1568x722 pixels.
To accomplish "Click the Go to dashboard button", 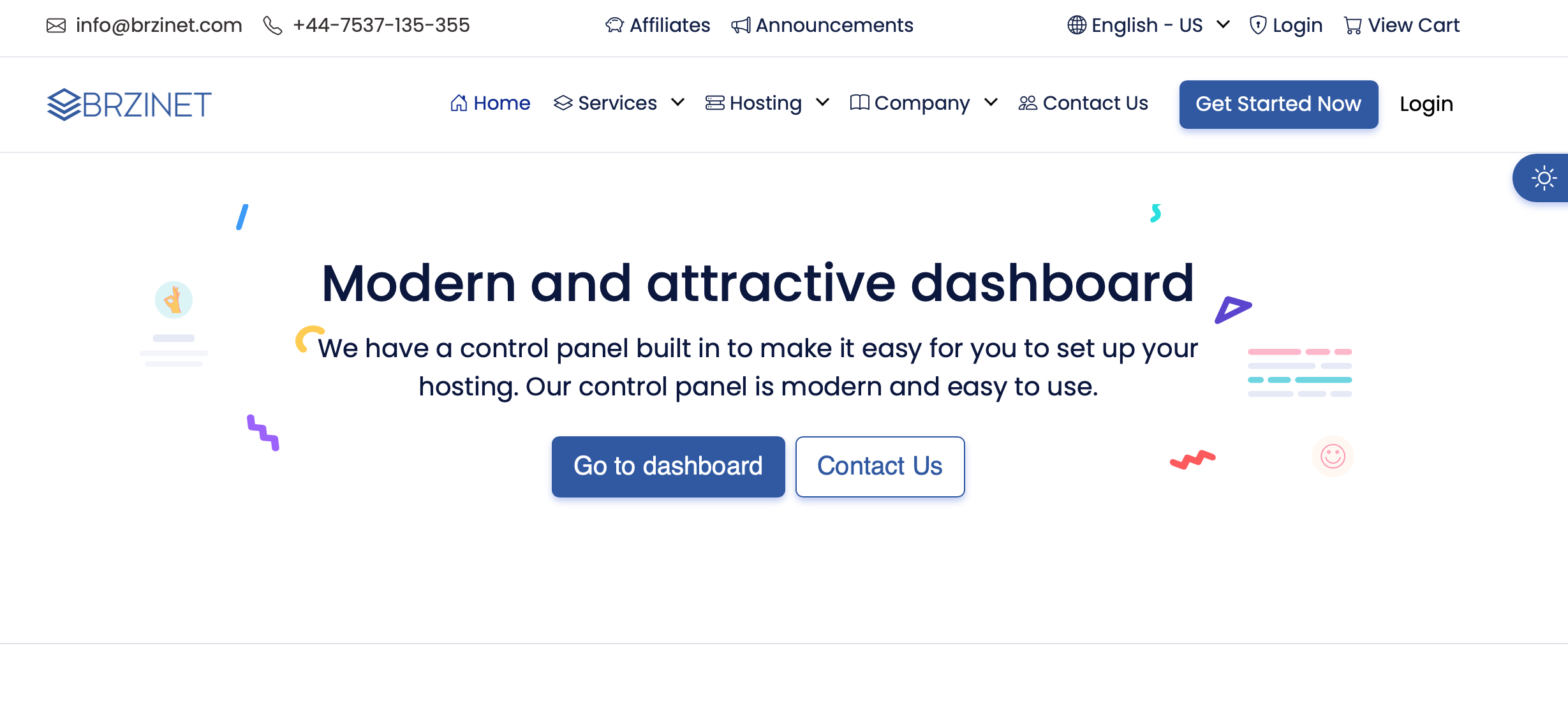I will (x=668, y=466).
